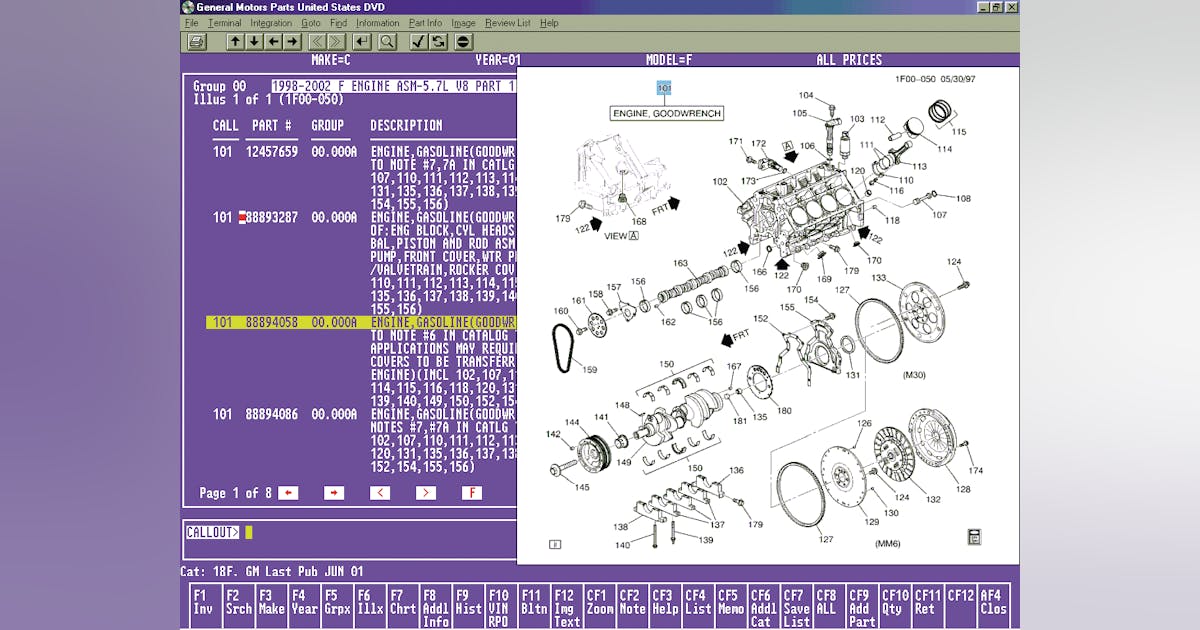The image size is (1200, 630).
Task: Click the return-arrow toolbar icon
Action: (x=362, y=42)
